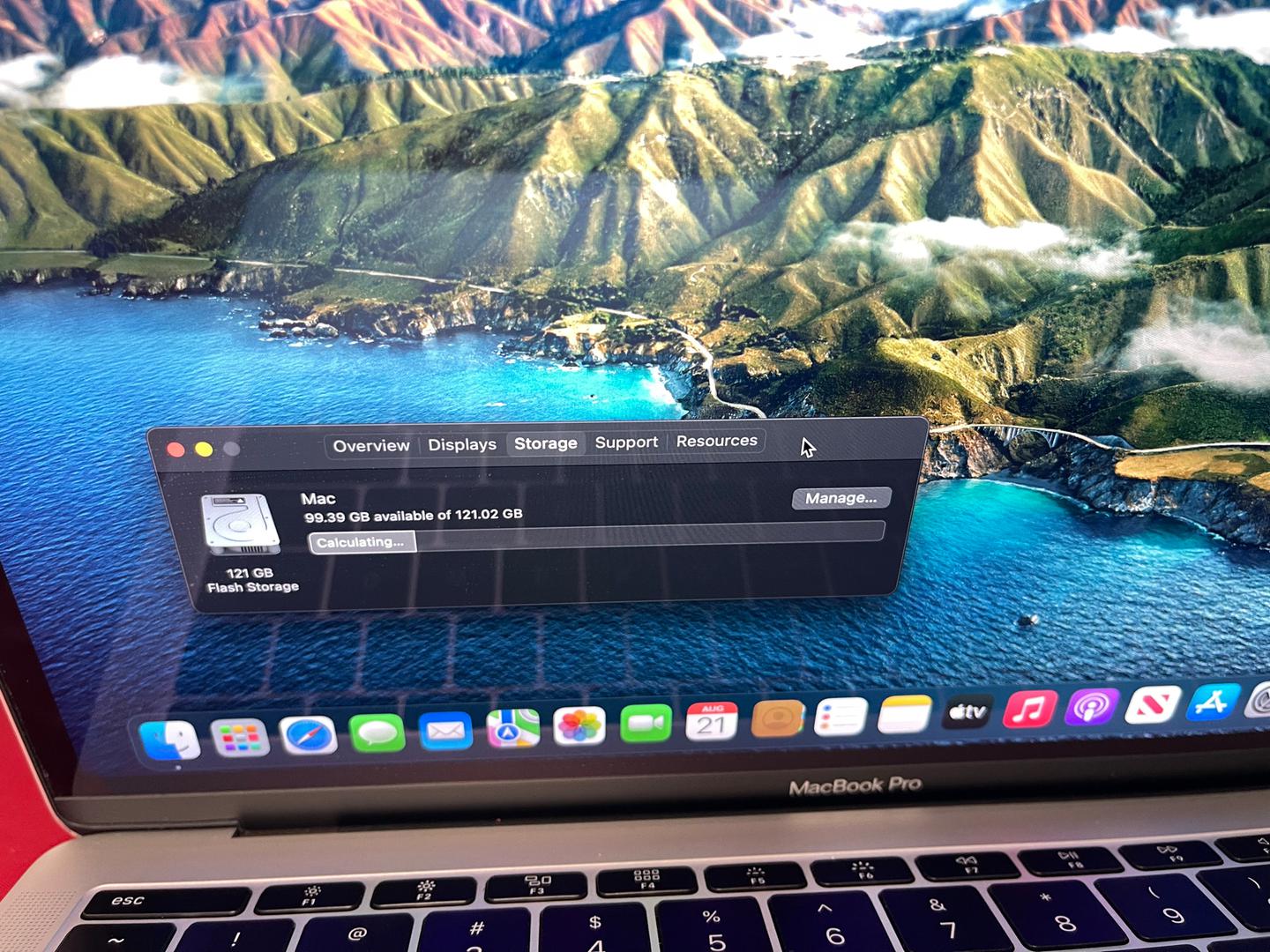Go to the Resources tab
This screenshot has height=952, width=1270.
(x=717, y=440)
